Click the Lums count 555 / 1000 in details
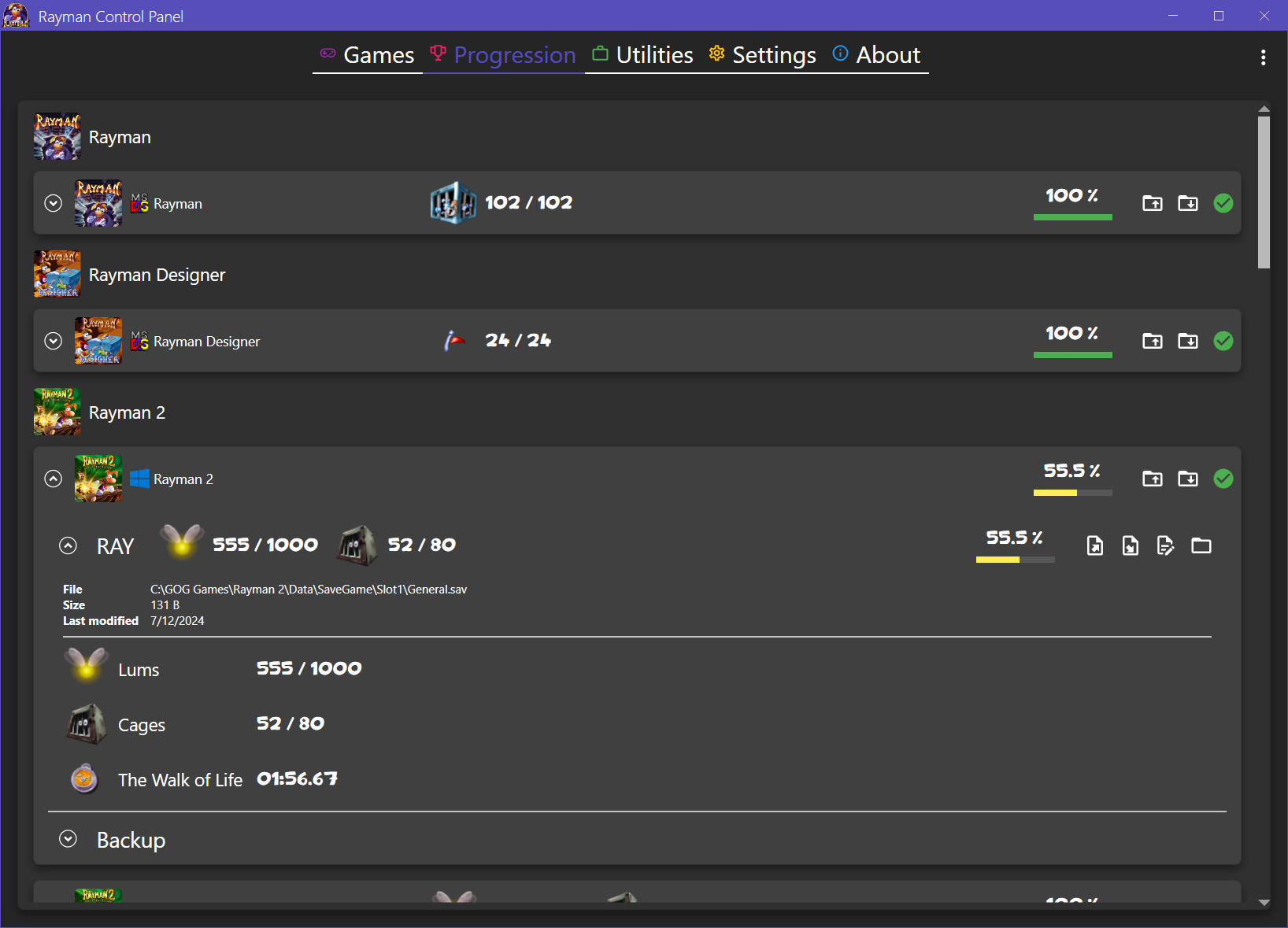The image size is (1288, 928). (309, 668)
